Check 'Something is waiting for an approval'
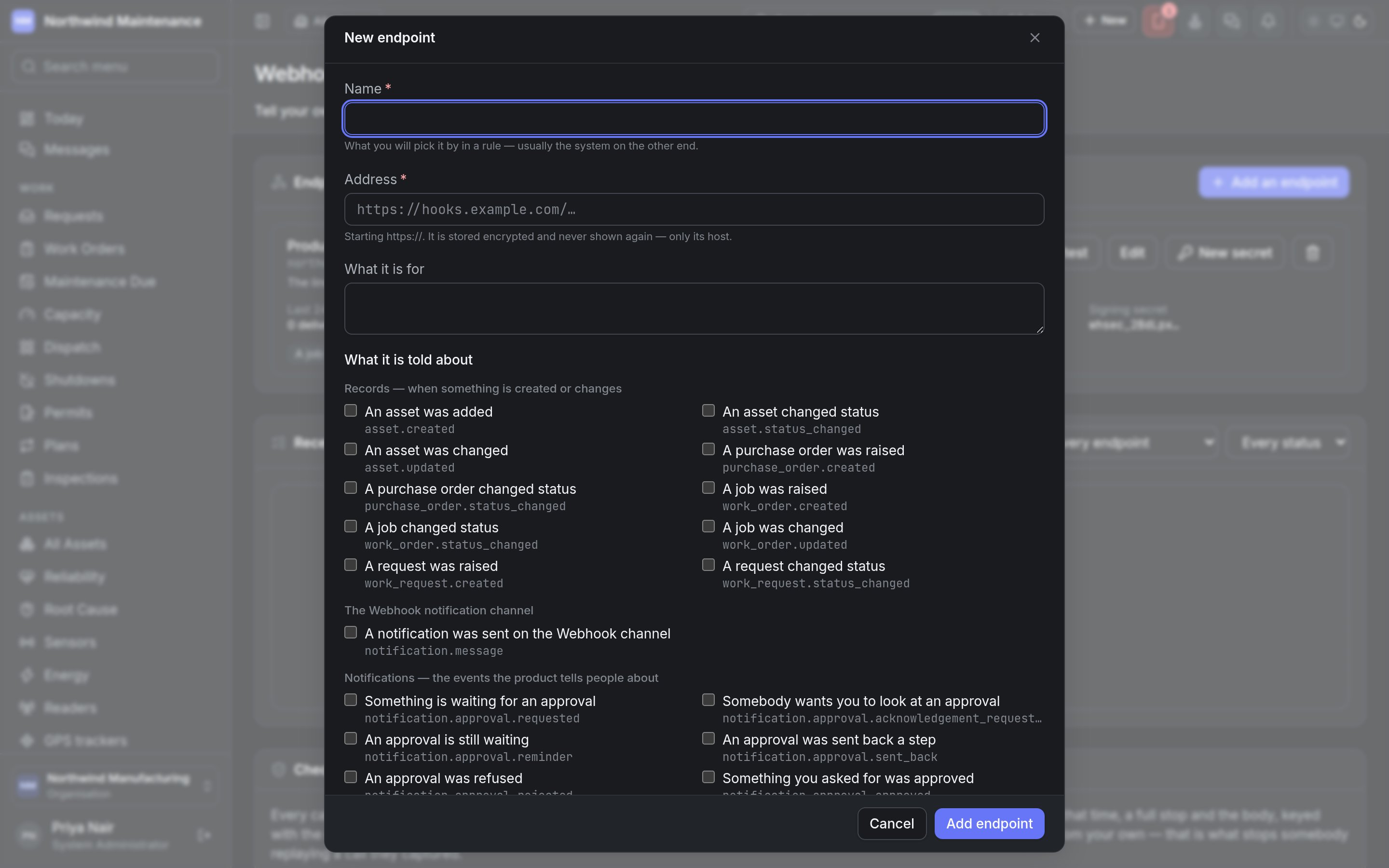This screenshot has width=1389, height=868. click(351, 700)
